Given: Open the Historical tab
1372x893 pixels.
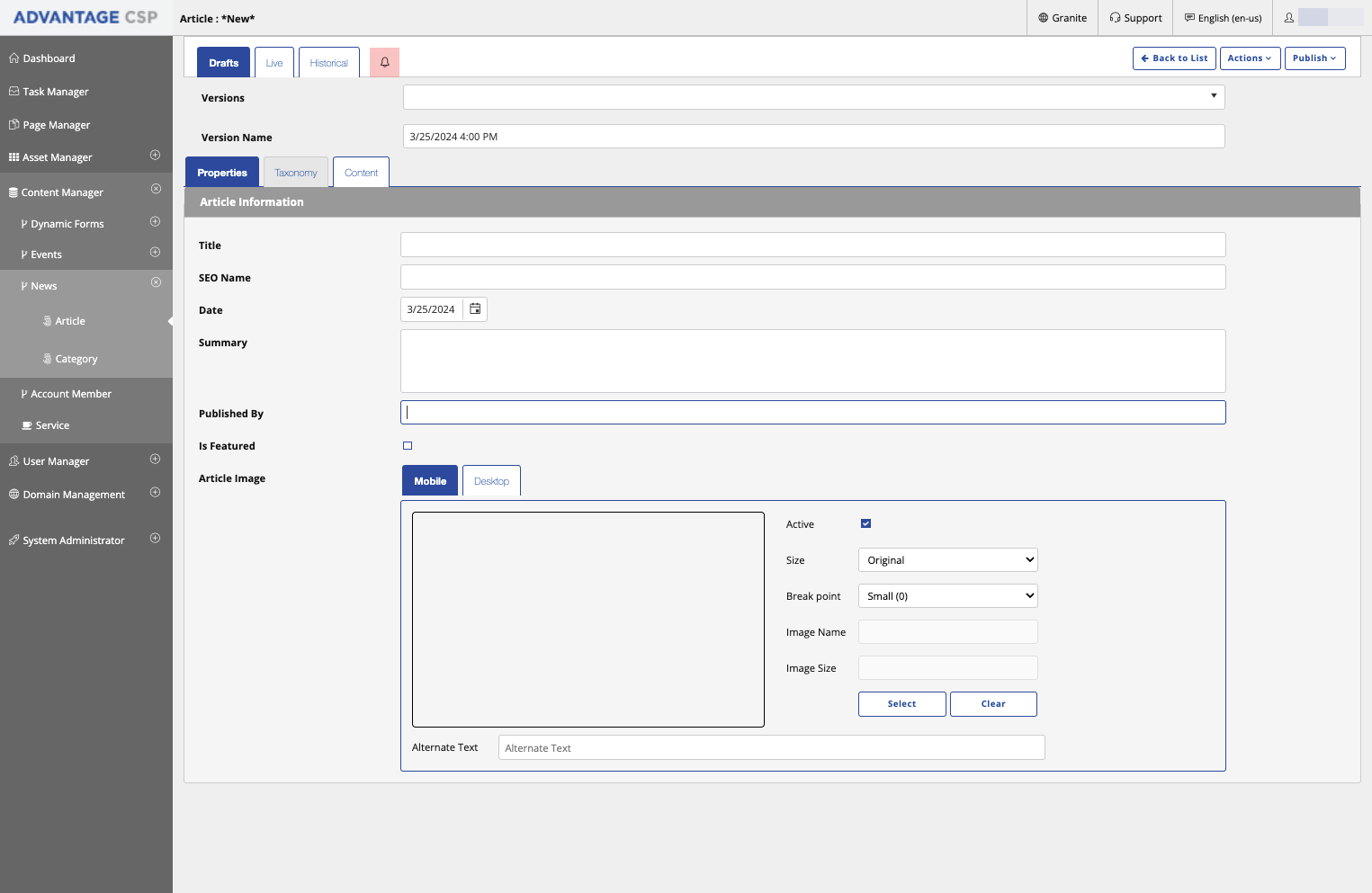Looking at the screenshot, I should point(329,63).
